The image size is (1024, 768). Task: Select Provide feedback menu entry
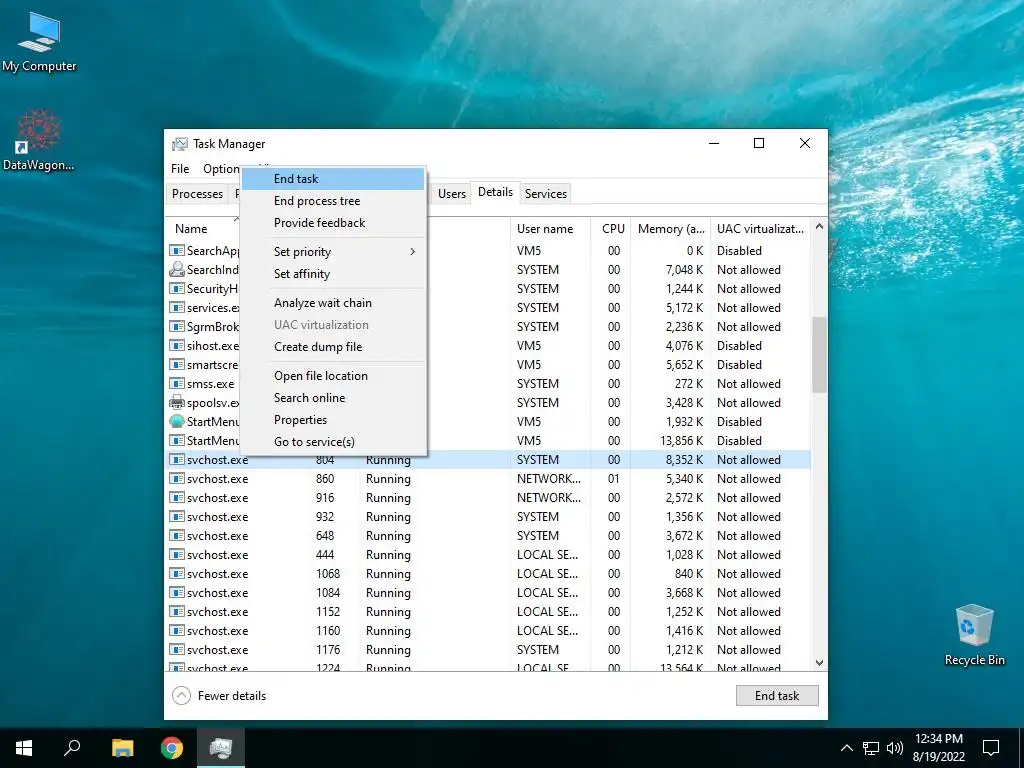point(333,223)
